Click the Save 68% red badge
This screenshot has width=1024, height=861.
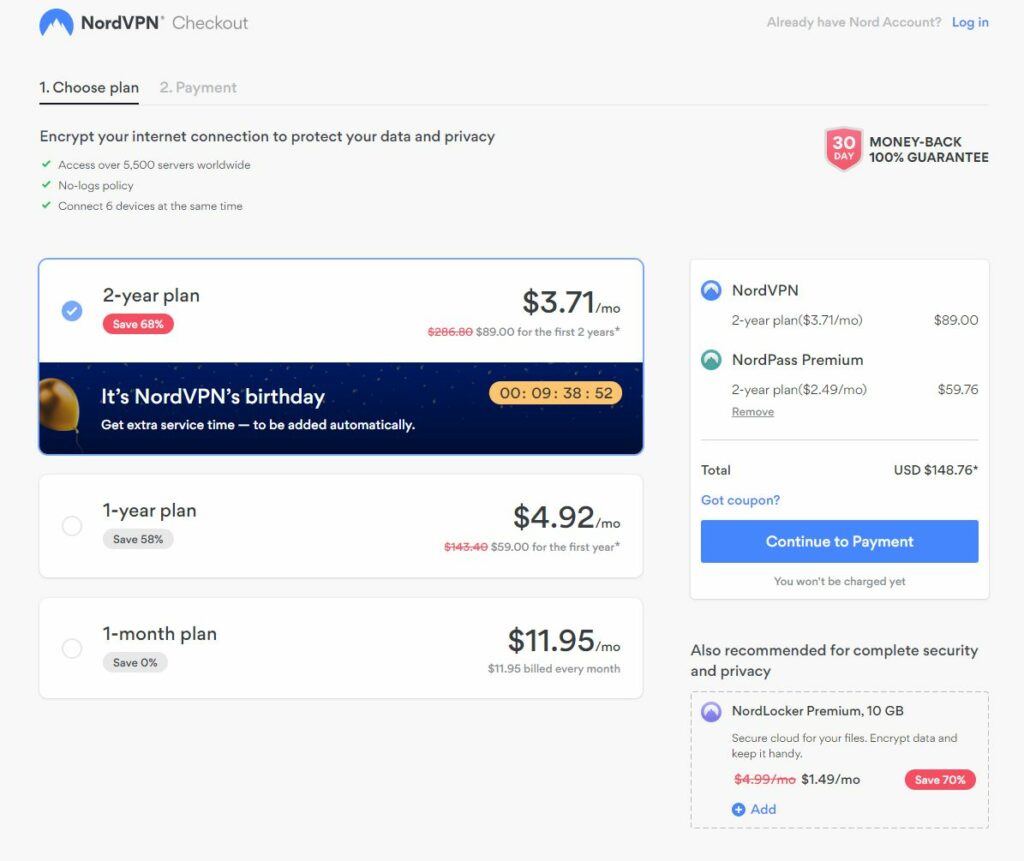point(138,324)
